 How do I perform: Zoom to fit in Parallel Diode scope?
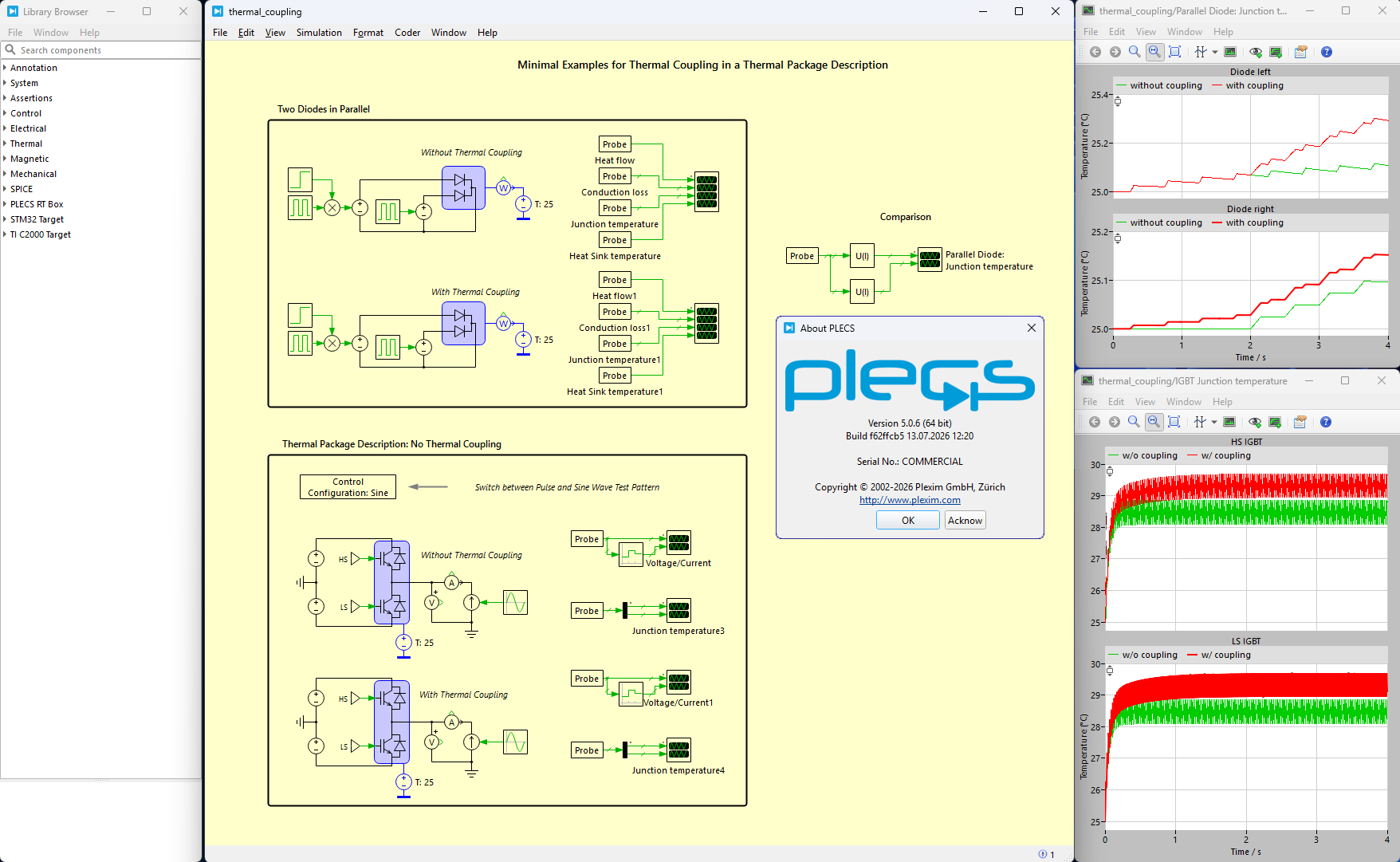1175,52
